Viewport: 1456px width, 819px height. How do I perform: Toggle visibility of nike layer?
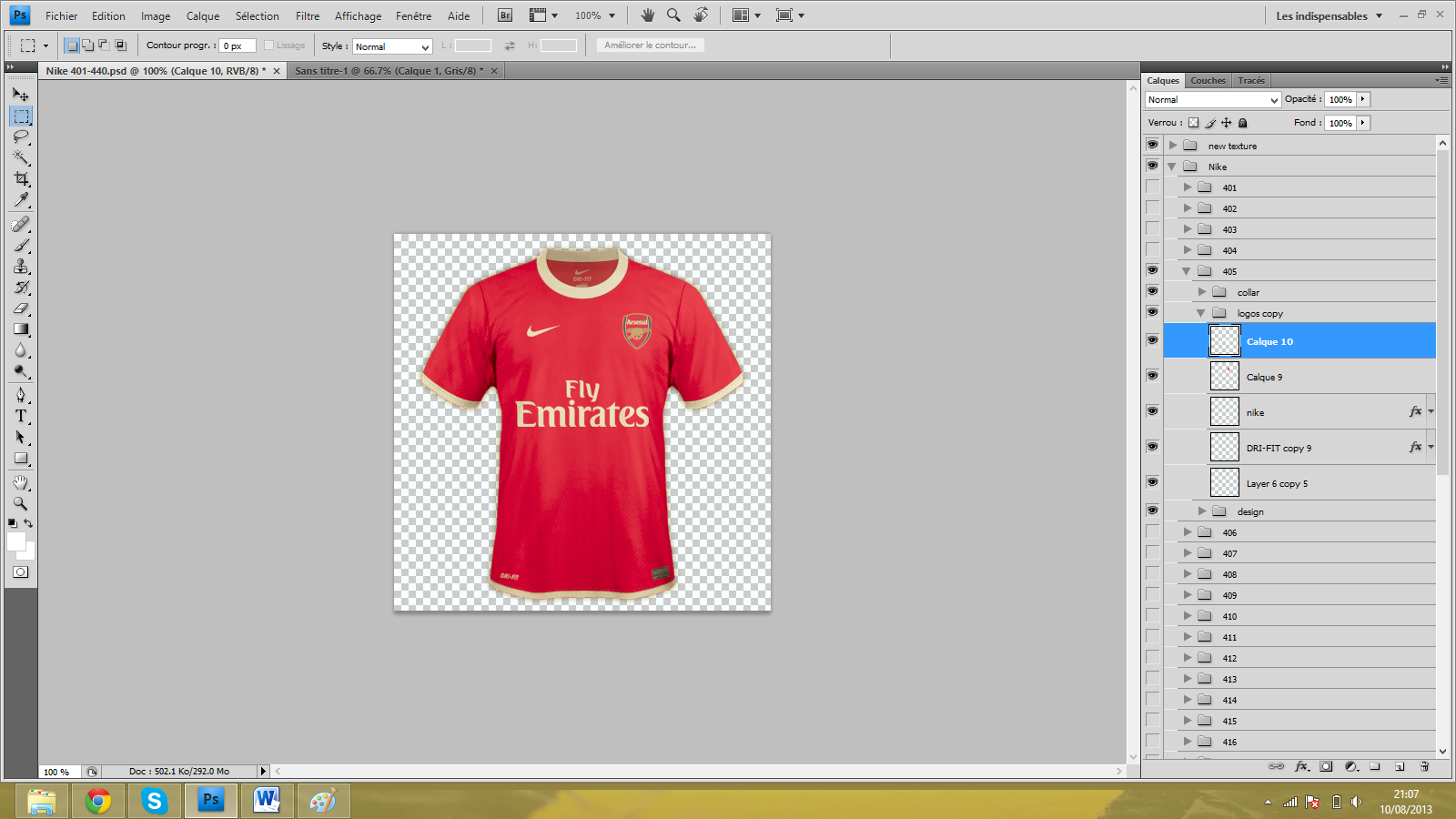point(1152,411)
